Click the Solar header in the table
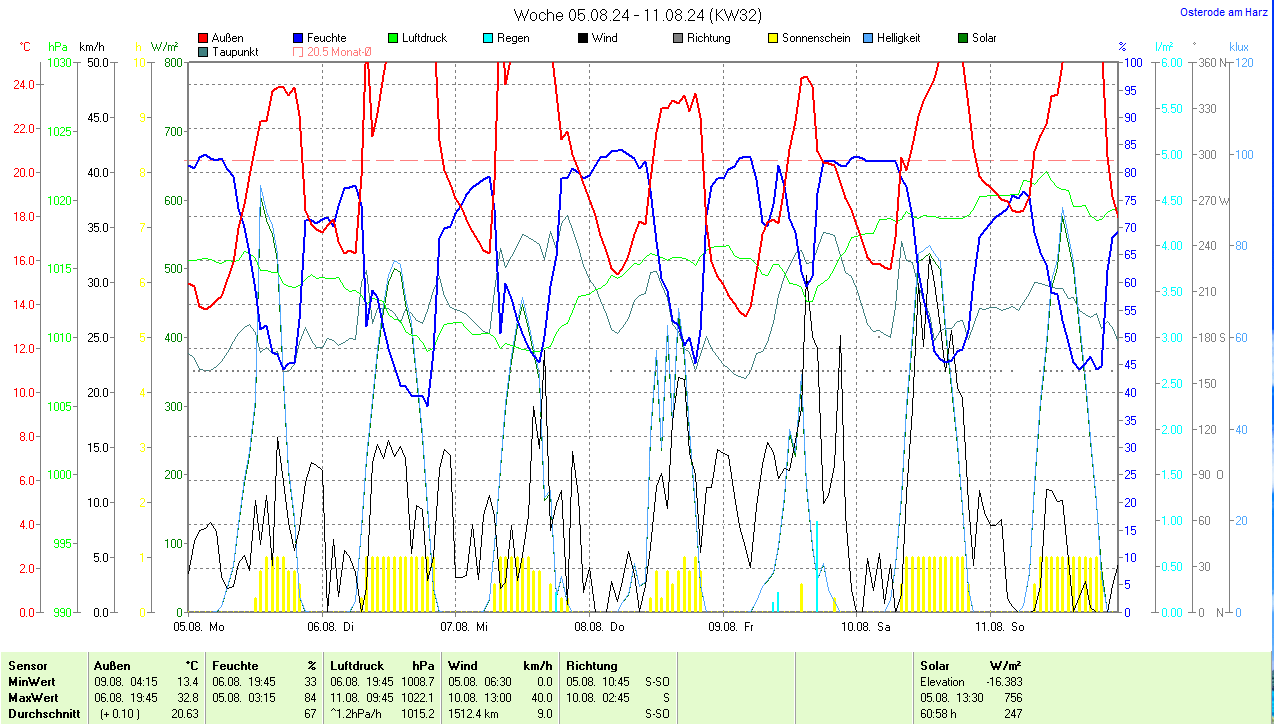This screenshot has width=1274, height=724. click(x=935, y=665)
